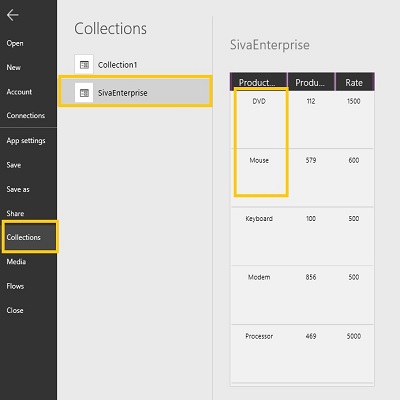Screen dimensions: 400x400
Task: Click the Rate column header
Action: pos(355,82)
